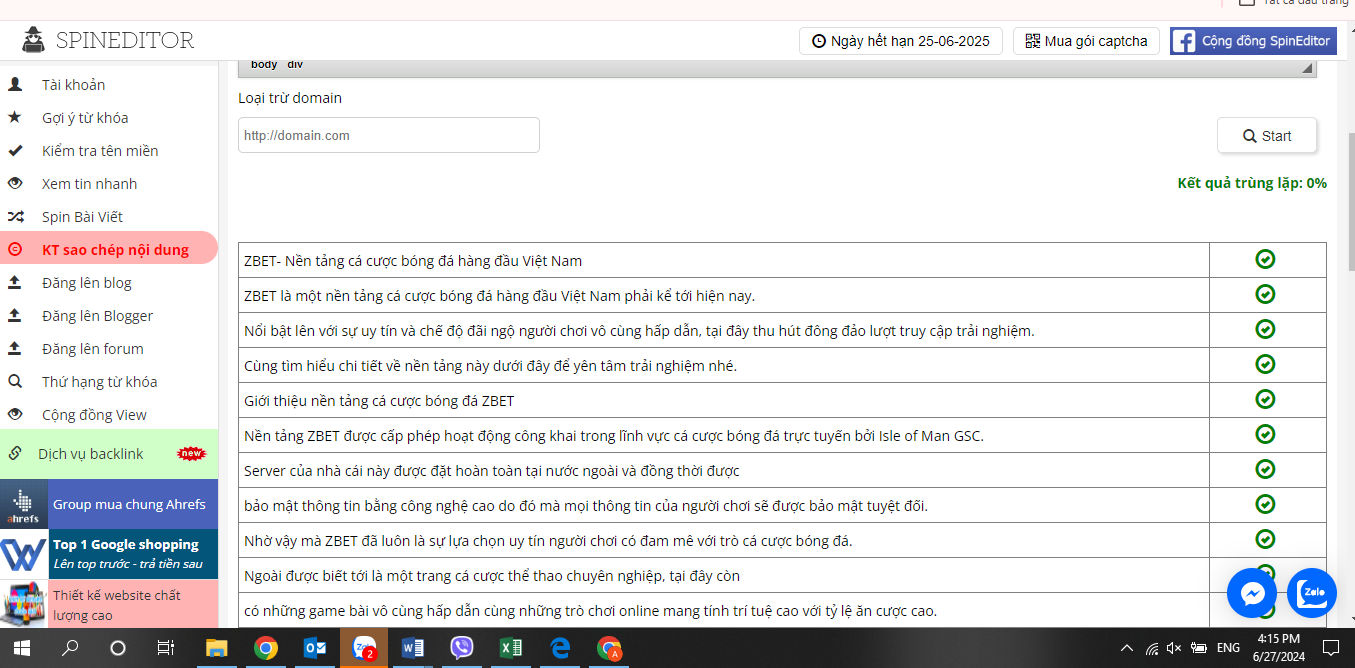Click the Ahrefs logo thumbnail
Image resolution: width=1355 pixels, height=668 pixels.
[x=24, y=504]
